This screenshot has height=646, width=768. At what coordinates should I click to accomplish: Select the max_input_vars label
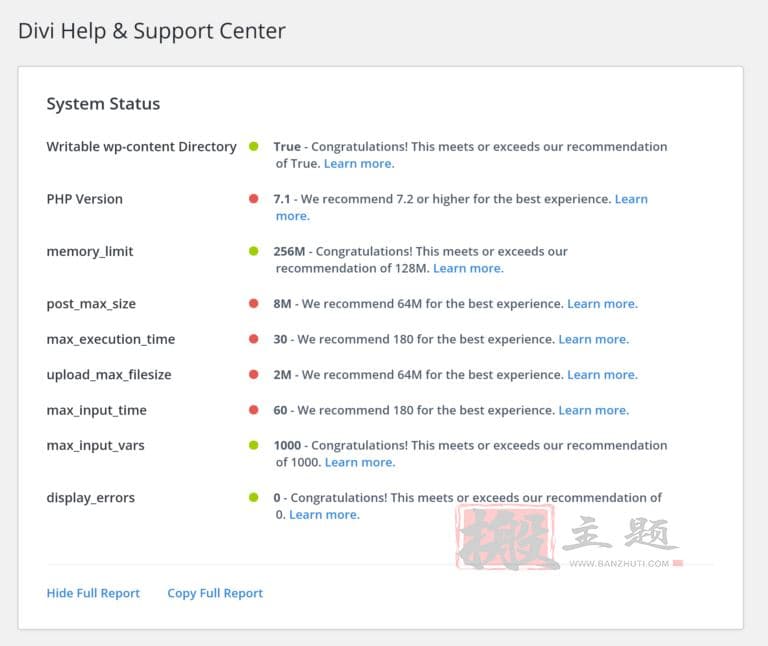click(x=96, y=446)
